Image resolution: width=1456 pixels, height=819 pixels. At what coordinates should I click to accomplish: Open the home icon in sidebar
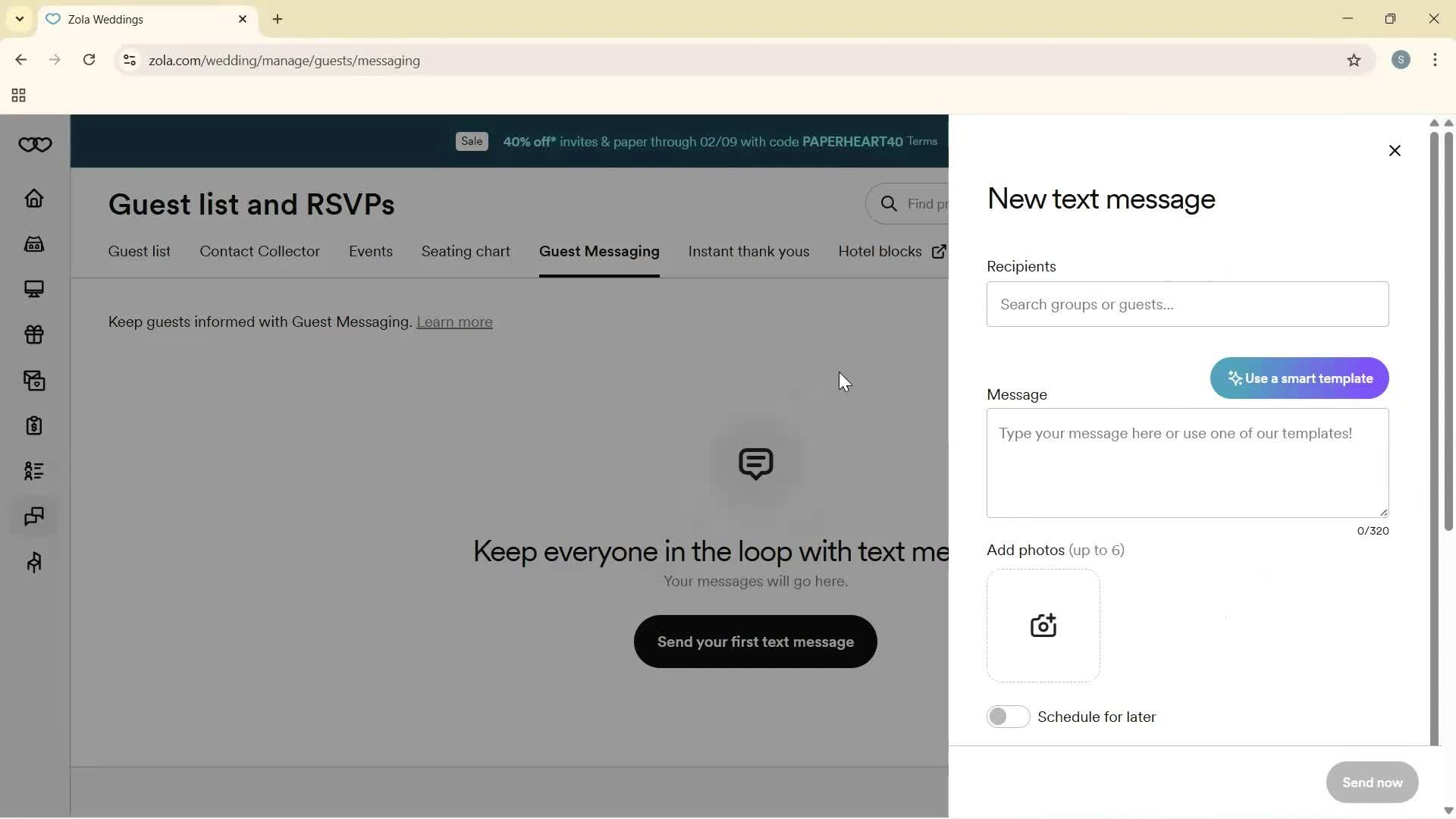tap(34, 199)
